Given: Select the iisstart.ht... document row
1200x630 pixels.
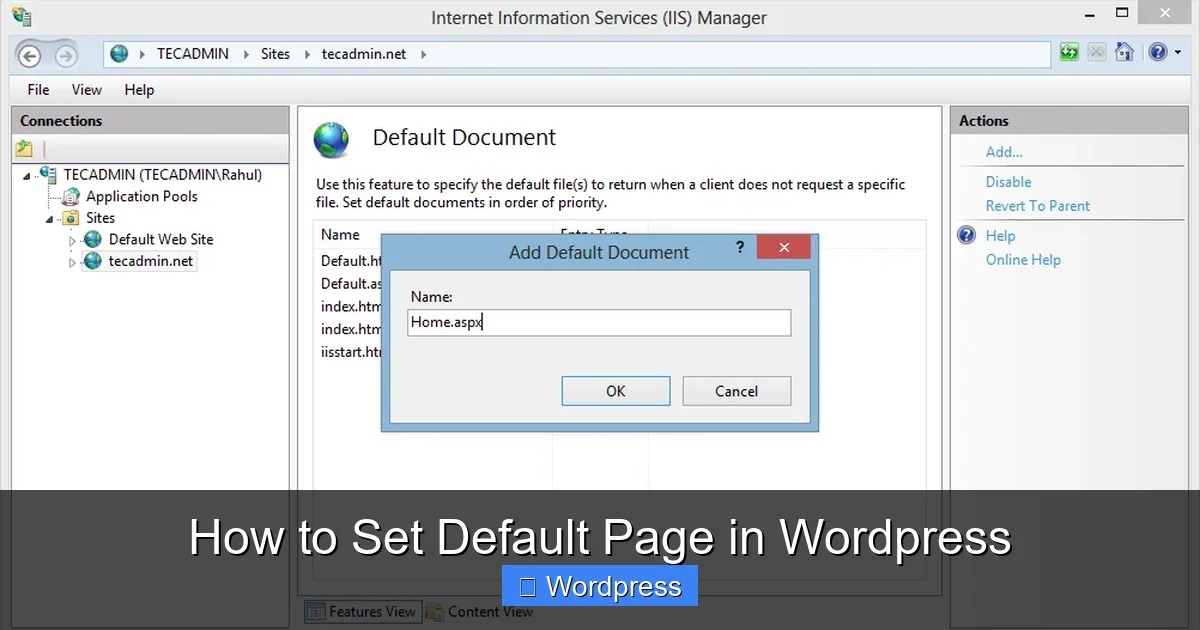Looking at the screenshot, I should tap(351, 352).
